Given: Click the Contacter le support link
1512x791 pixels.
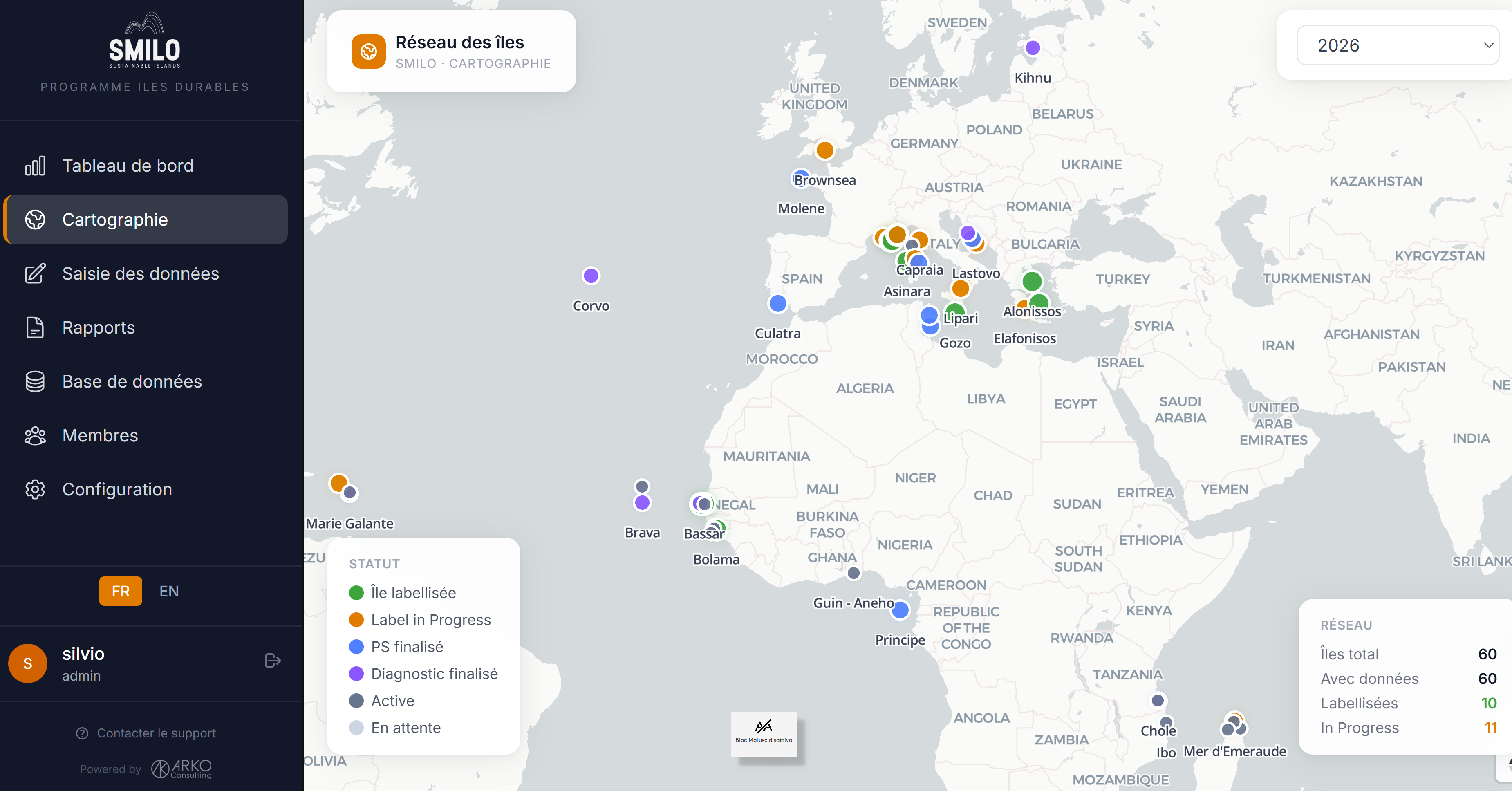Looking at the screenshot, I should click(x=156, y=733).
